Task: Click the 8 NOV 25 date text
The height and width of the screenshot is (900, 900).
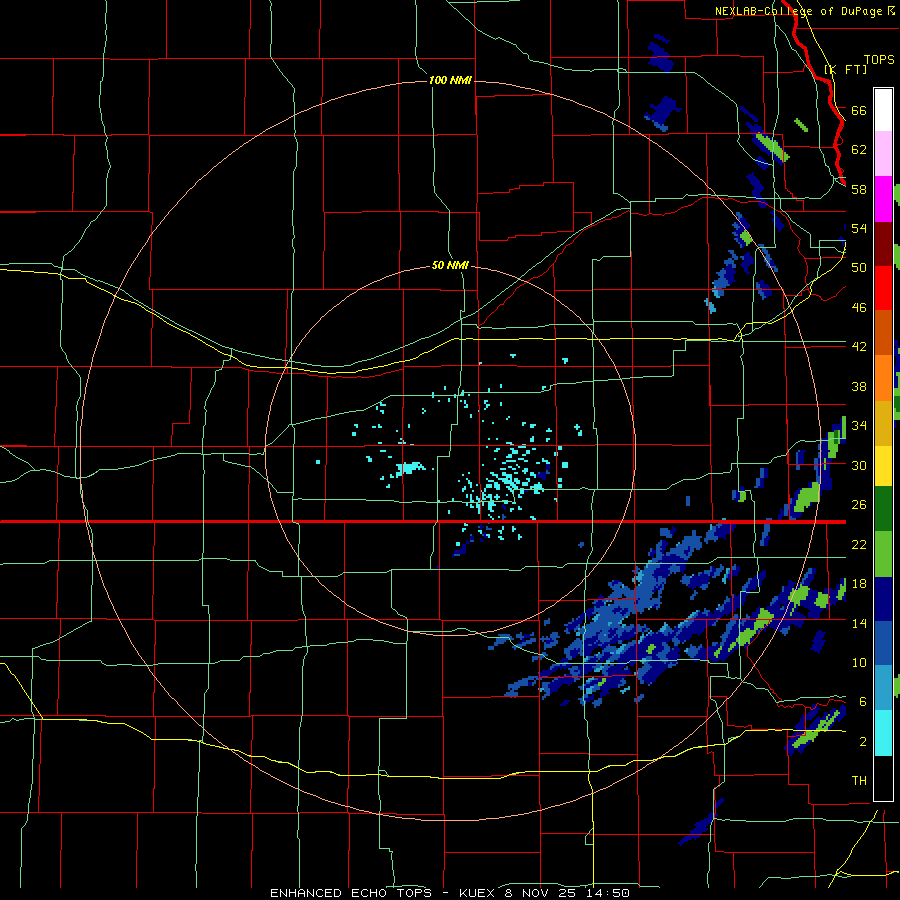Action: 542,893
